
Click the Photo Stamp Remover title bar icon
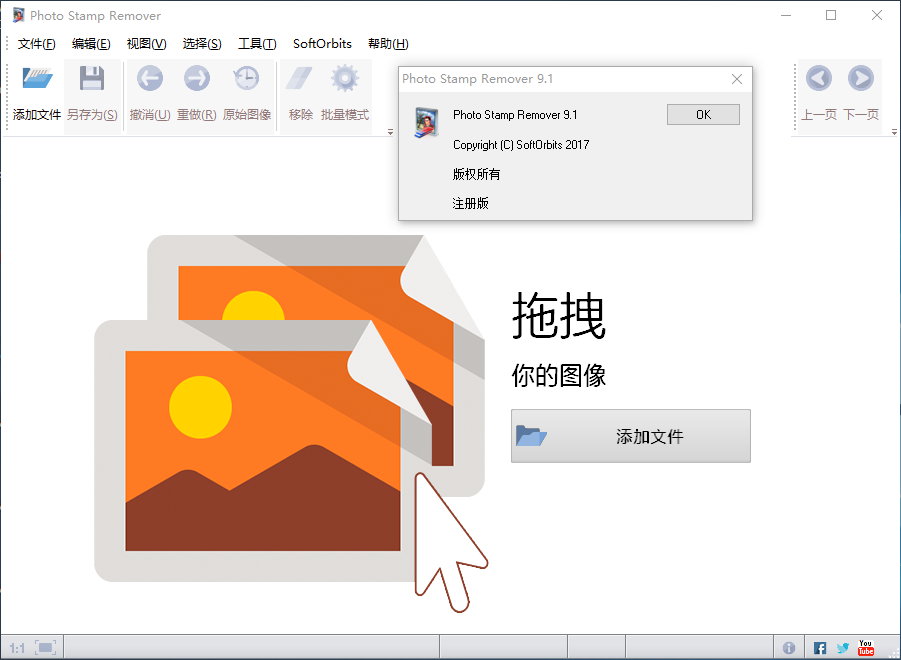[x=18, y=15]
